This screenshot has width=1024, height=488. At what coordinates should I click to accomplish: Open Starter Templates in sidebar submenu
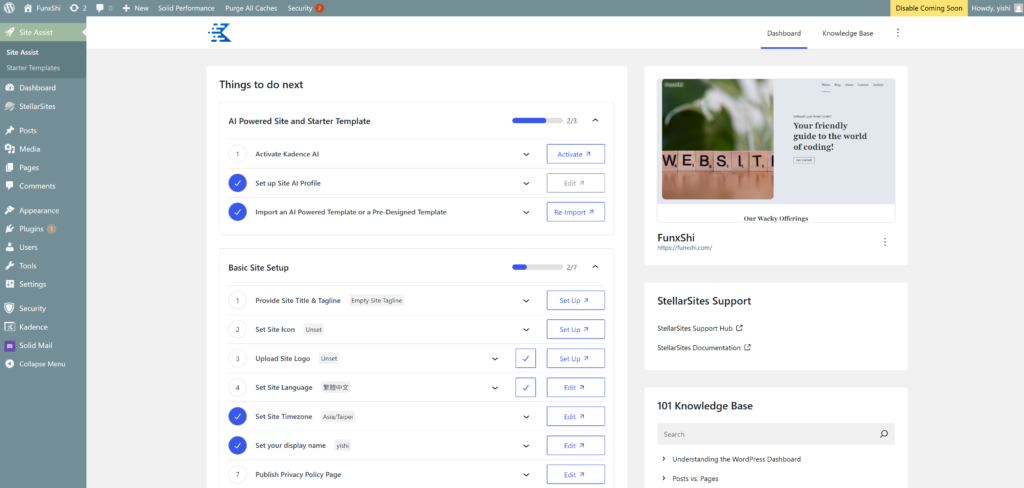33,68
